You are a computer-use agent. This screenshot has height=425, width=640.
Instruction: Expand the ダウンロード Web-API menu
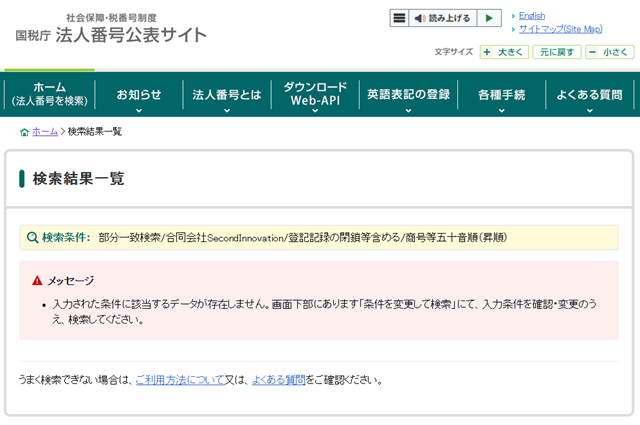(315, 95)
